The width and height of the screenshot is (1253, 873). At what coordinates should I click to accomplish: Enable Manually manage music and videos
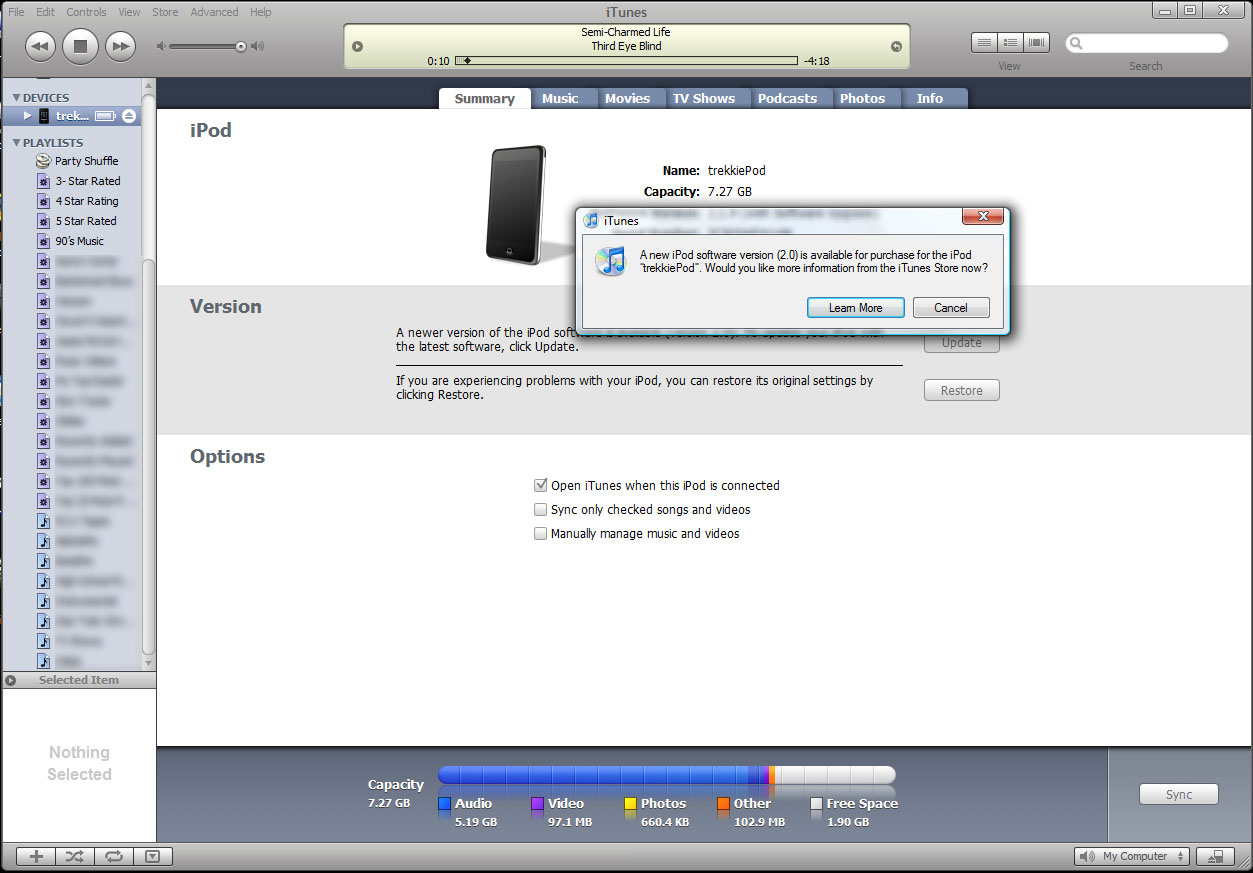[x=541, y=533]
